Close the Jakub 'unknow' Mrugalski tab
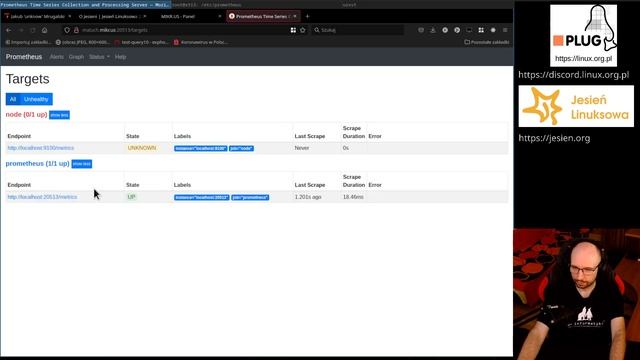The width and height of the screenshot is (640, 360). 70,16
